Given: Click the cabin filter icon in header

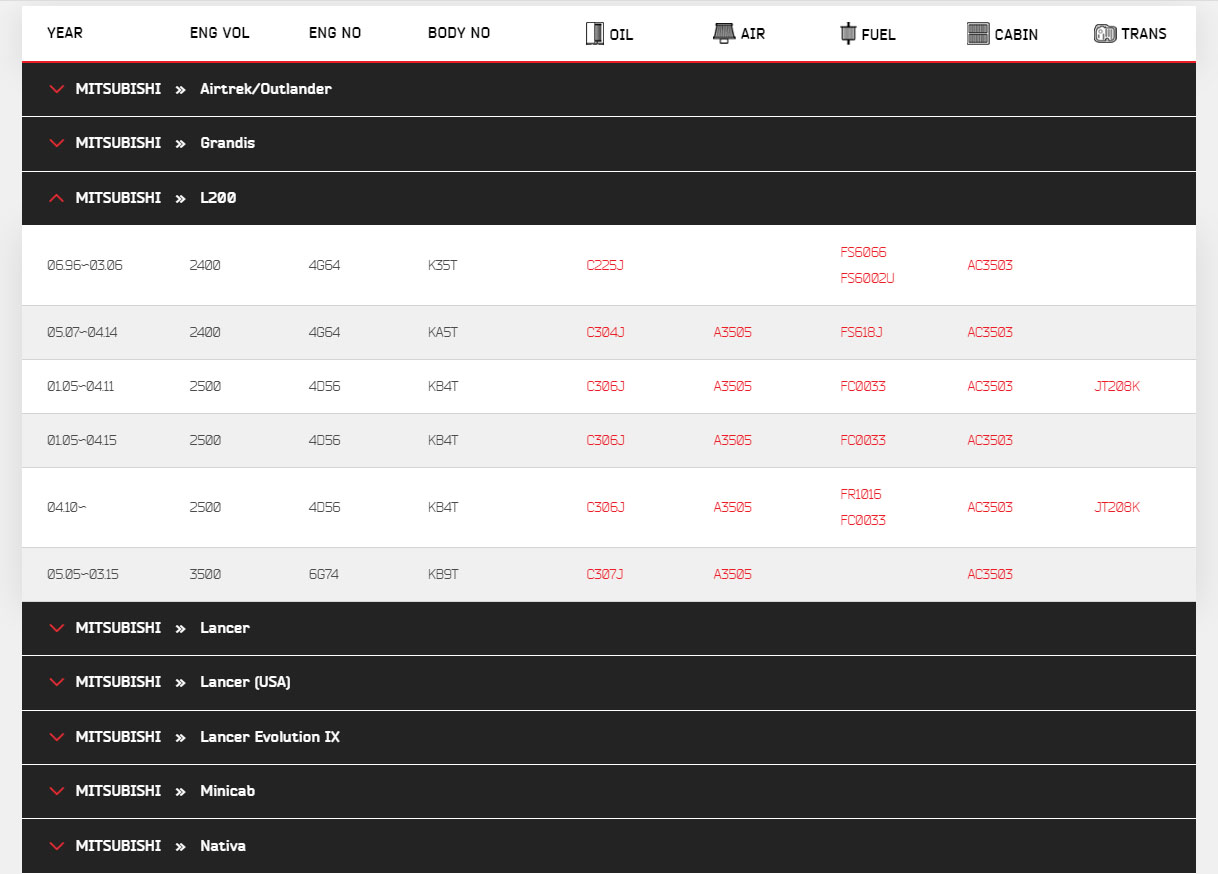Looking at the screenshot, I should click(978, 33).
